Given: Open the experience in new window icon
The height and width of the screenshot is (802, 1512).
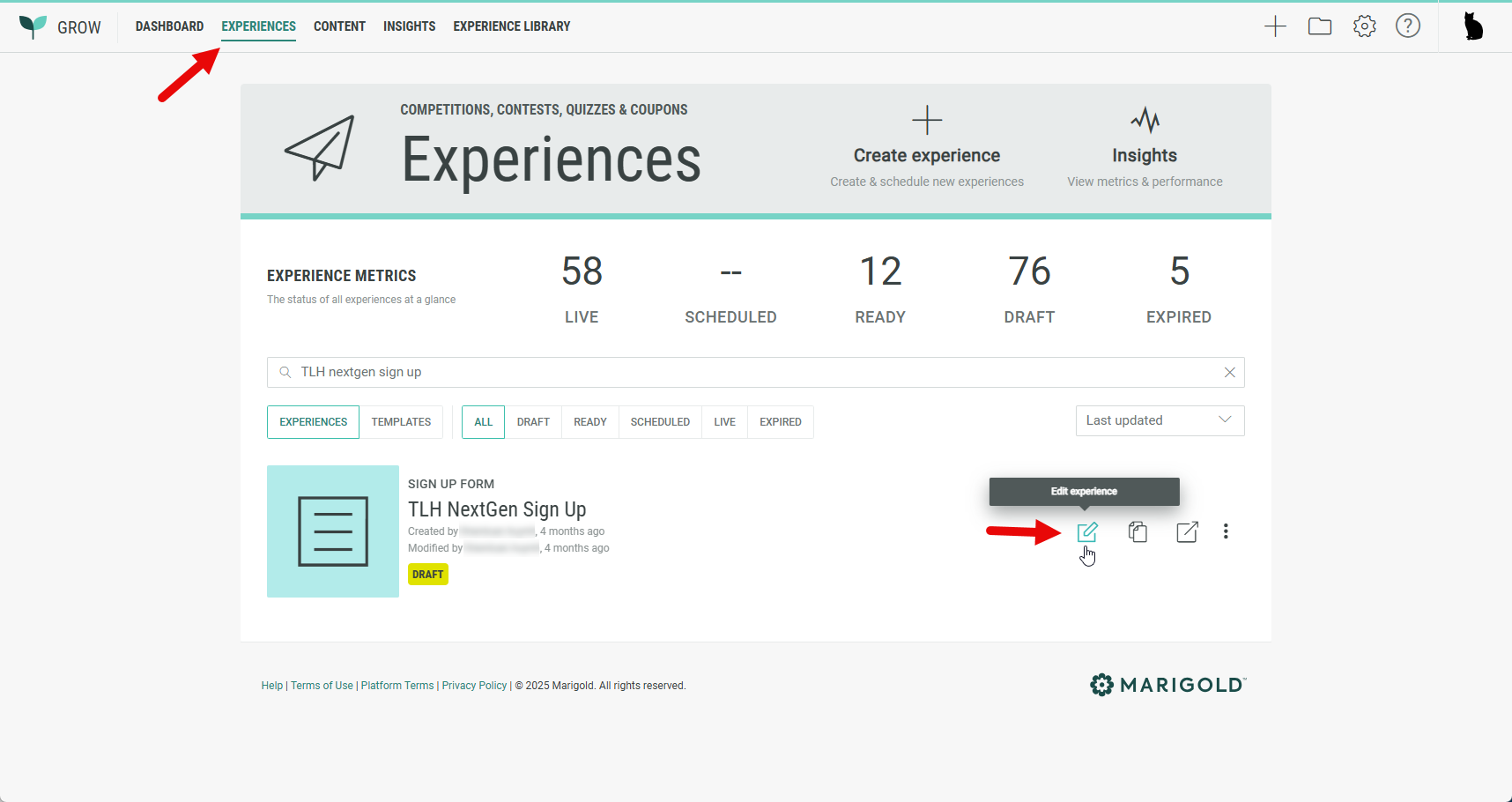Looking at the screenshot, I should 1187,531.
